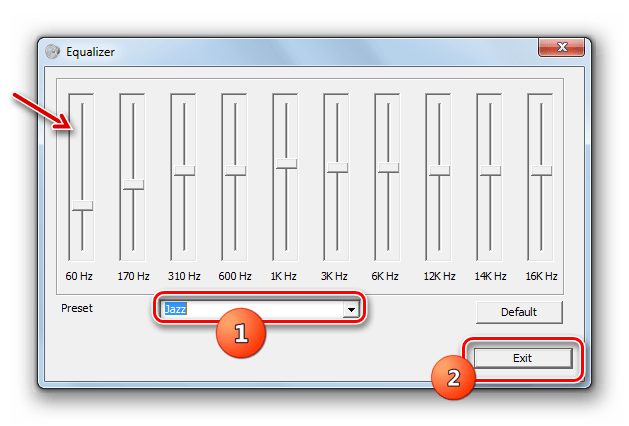The width and height of the screenshot is (629, 426).
Task: Select the 16K Hz band slider thumb
Action: pos(540,170)
